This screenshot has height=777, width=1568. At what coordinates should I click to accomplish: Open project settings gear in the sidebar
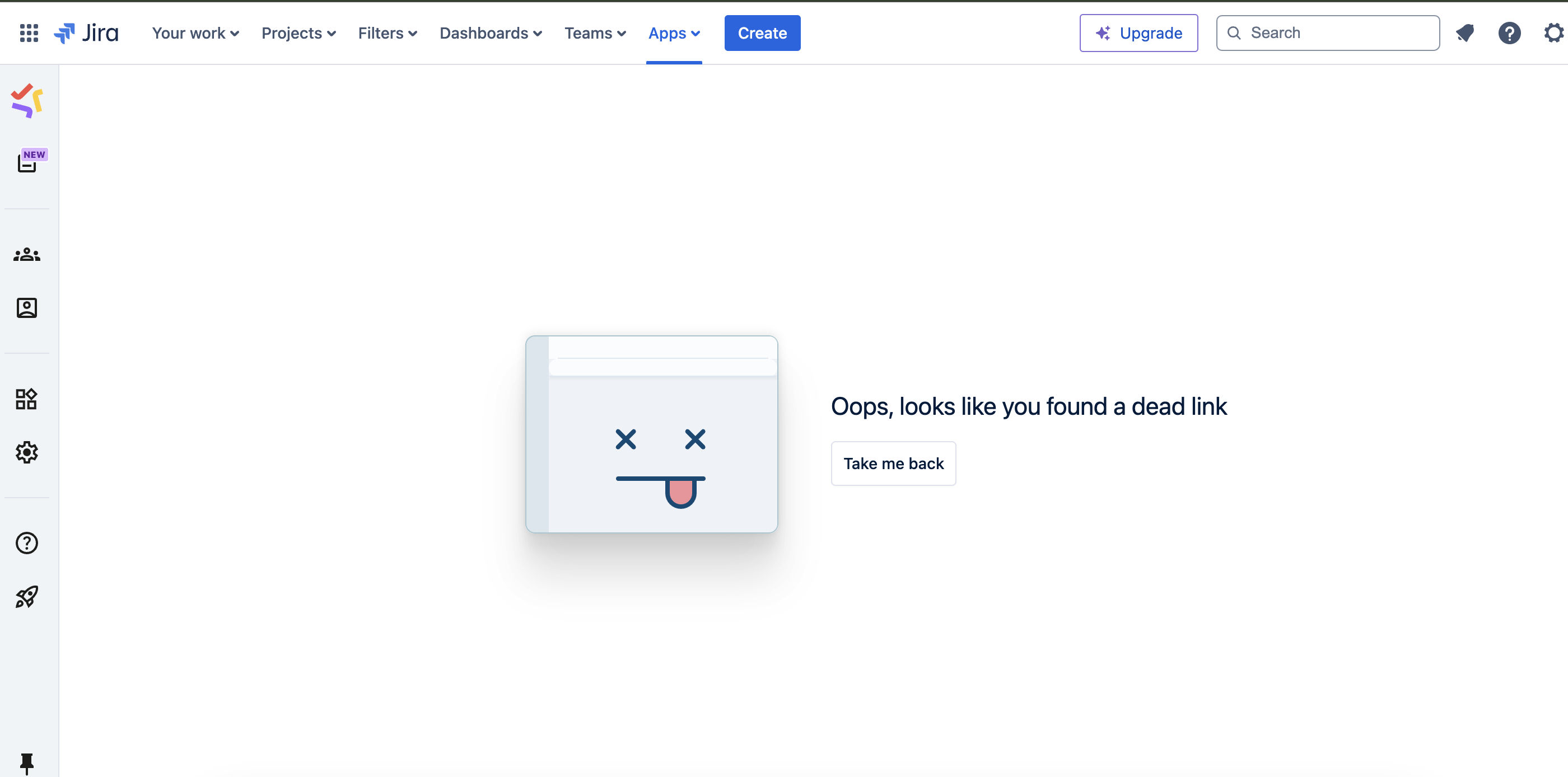coord(26,452)
